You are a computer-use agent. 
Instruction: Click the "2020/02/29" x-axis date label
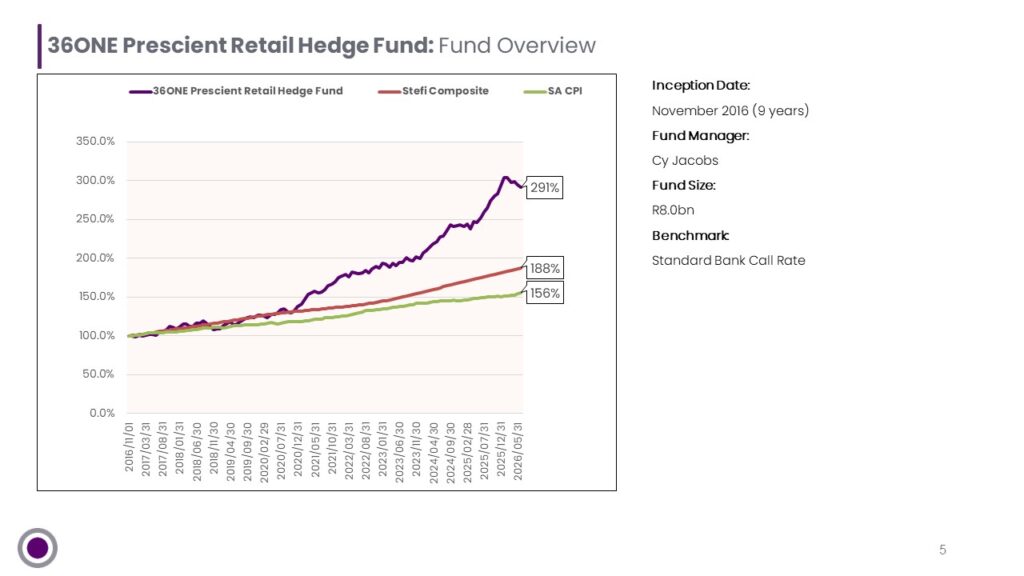point(264,452)
